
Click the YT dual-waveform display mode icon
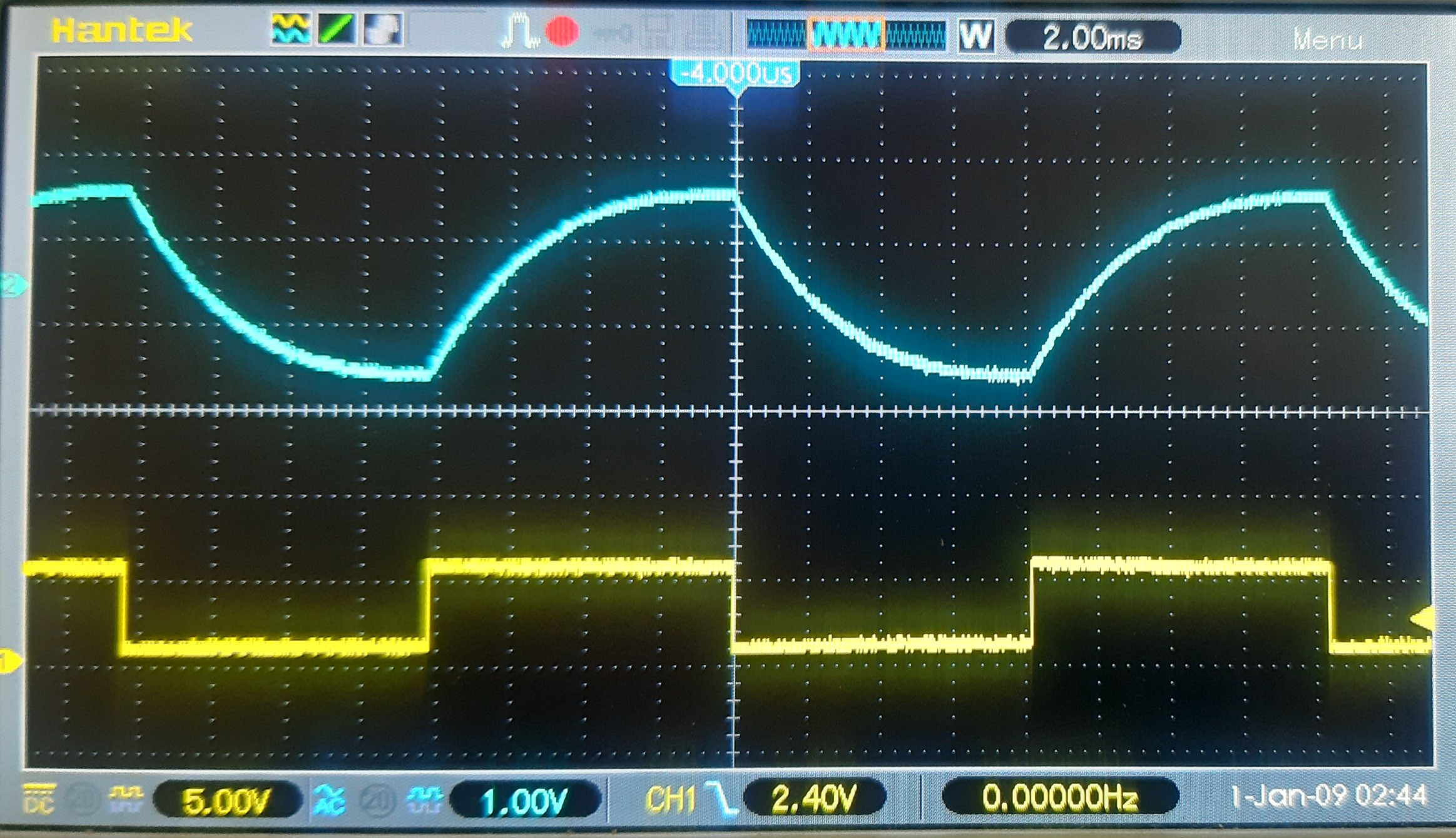tap(290, 29)
